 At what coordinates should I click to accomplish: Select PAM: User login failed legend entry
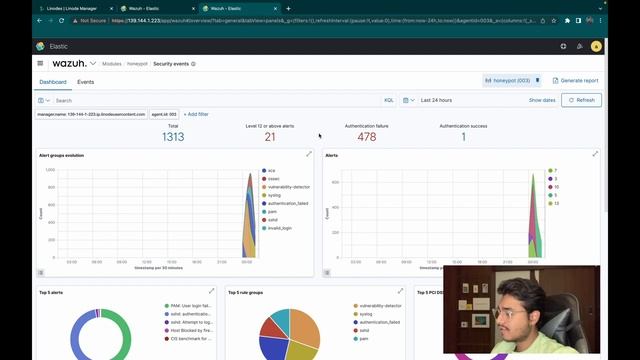tap(188, 306)
